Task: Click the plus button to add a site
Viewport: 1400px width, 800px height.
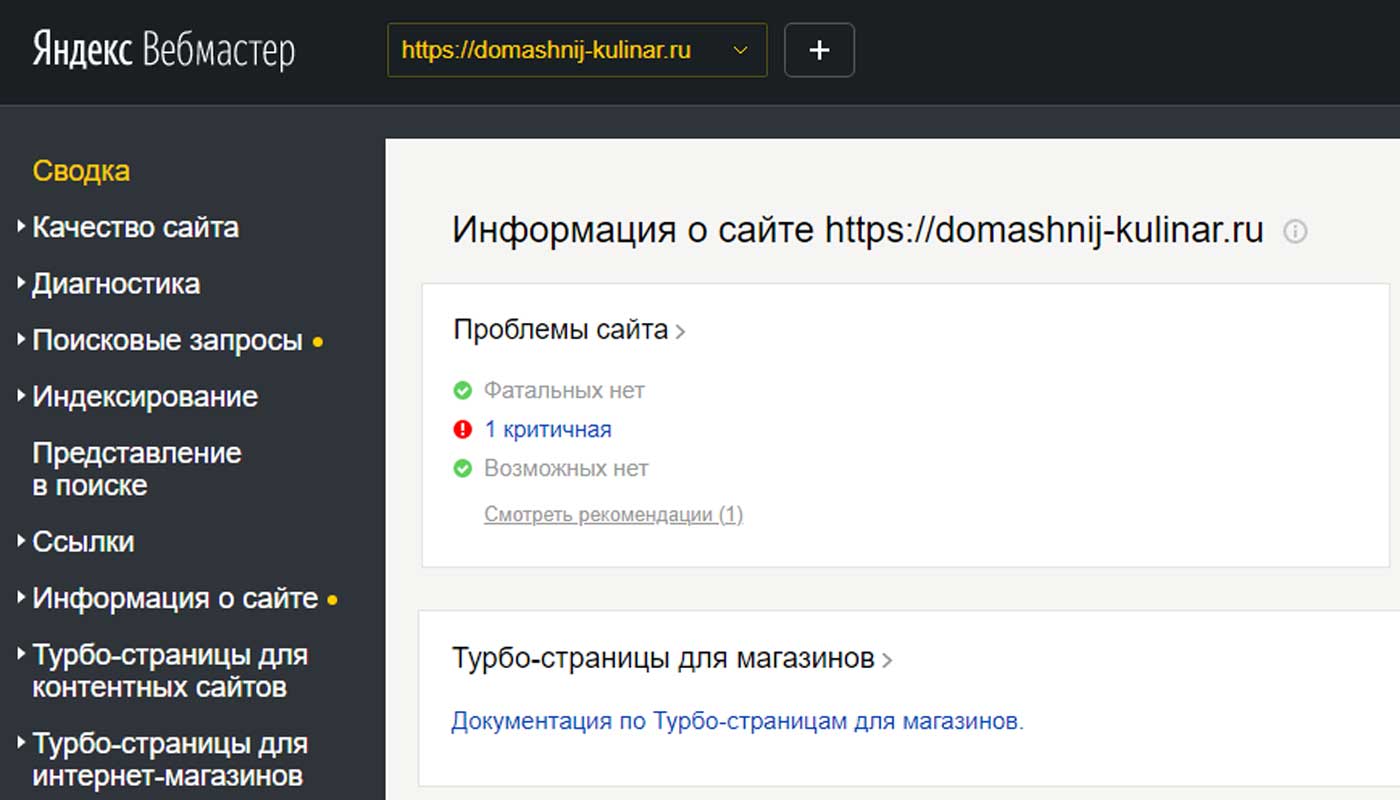Action: coord(819,50)
